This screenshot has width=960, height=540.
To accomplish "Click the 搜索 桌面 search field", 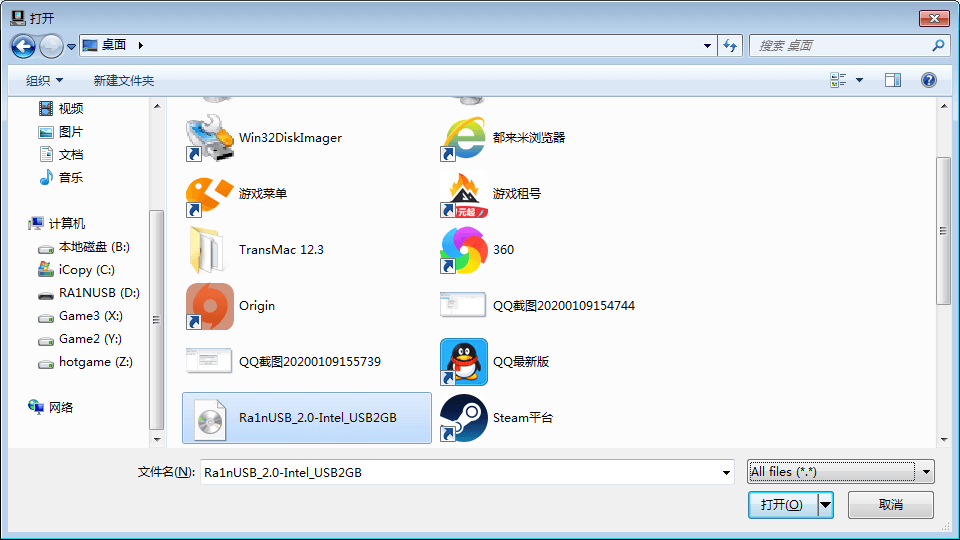I will tap(840, 45).
